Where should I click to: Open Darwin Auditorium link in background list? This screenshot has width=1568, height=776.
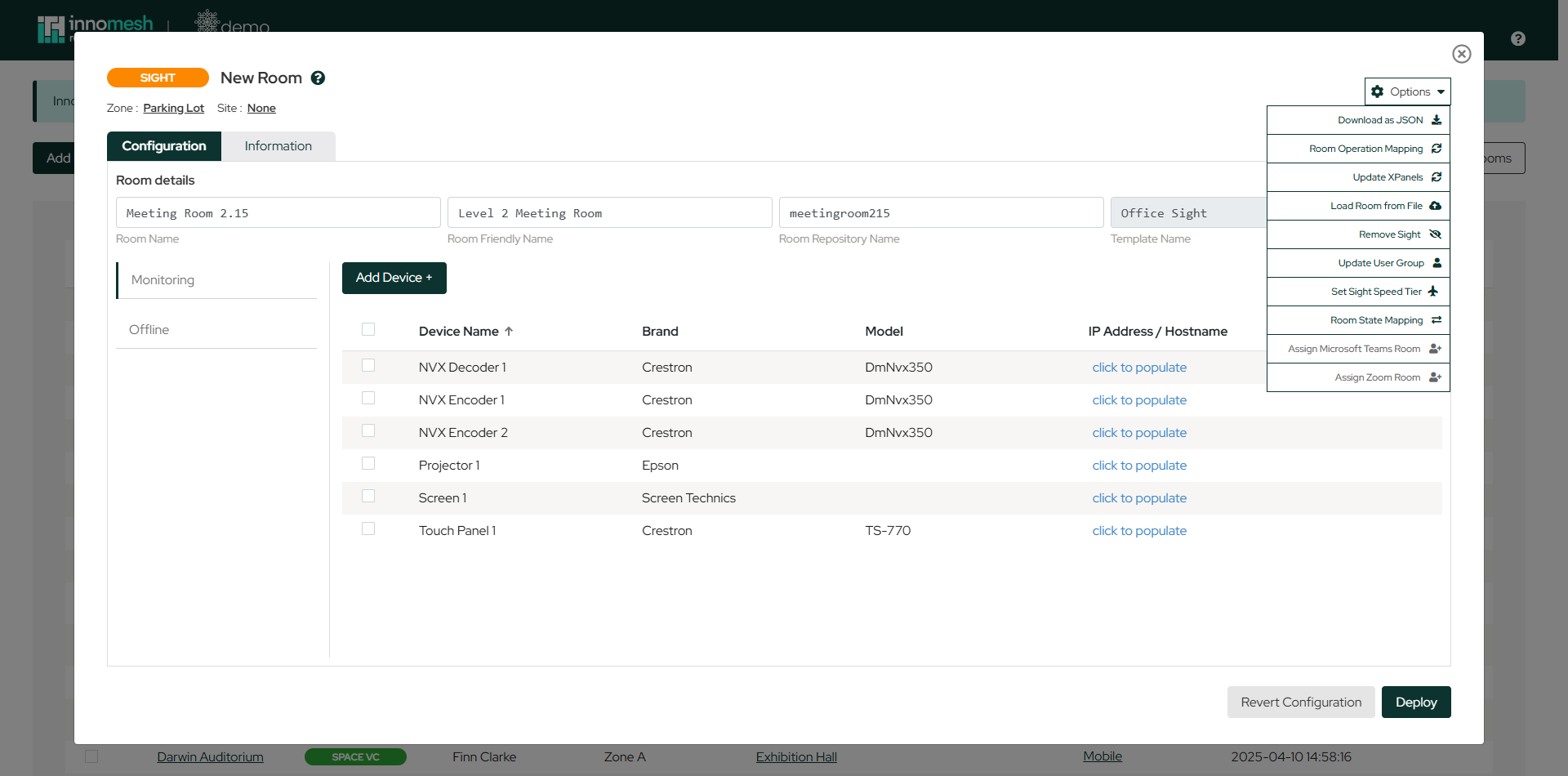click(x=210, y=757)
